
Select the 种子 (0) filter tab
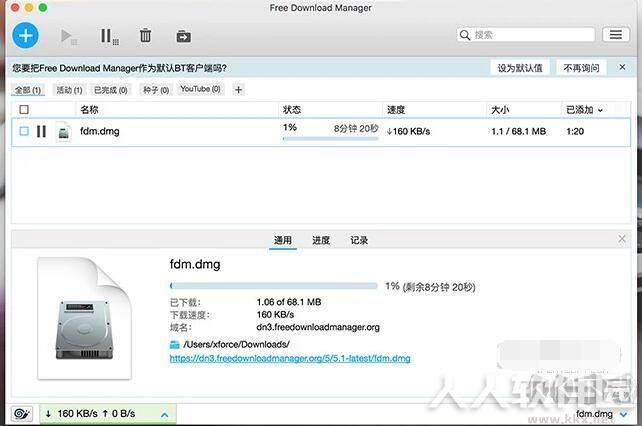156,90
